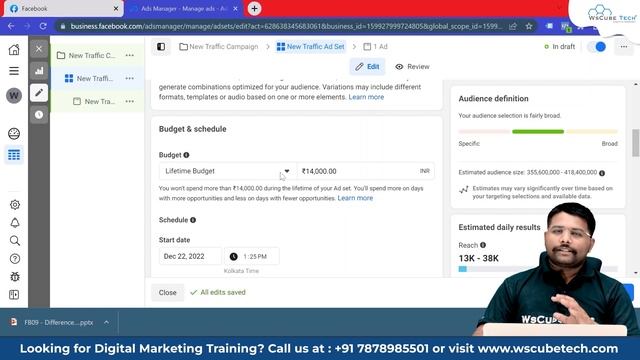This screenshot has width=640, height=360.
Task: Bookmark this page with the star icon
Action: point(529,26)
